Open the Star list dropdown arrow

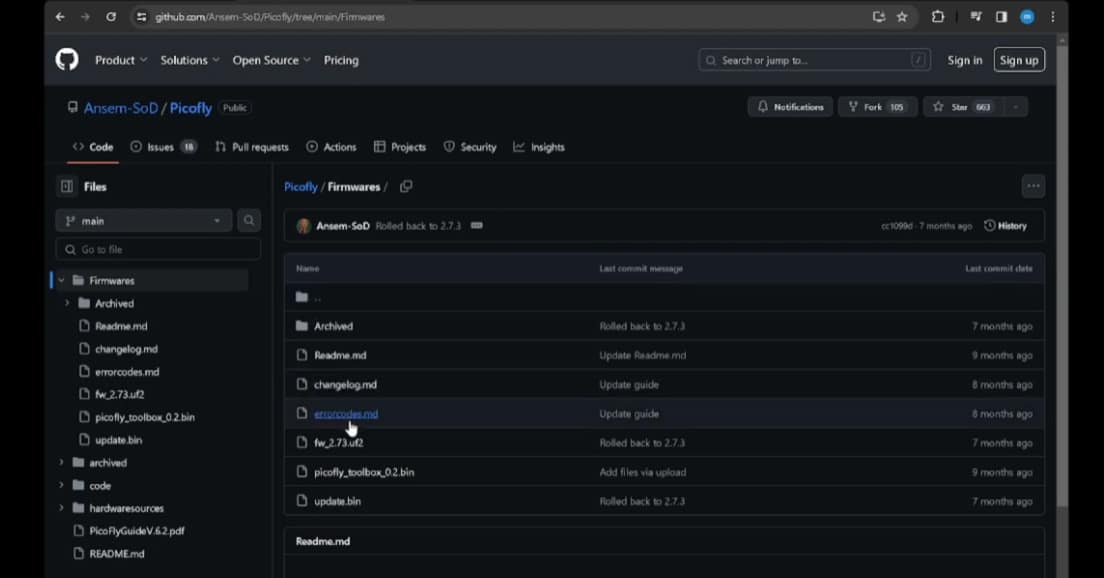pyautogui.click(x=1015, y=107)
